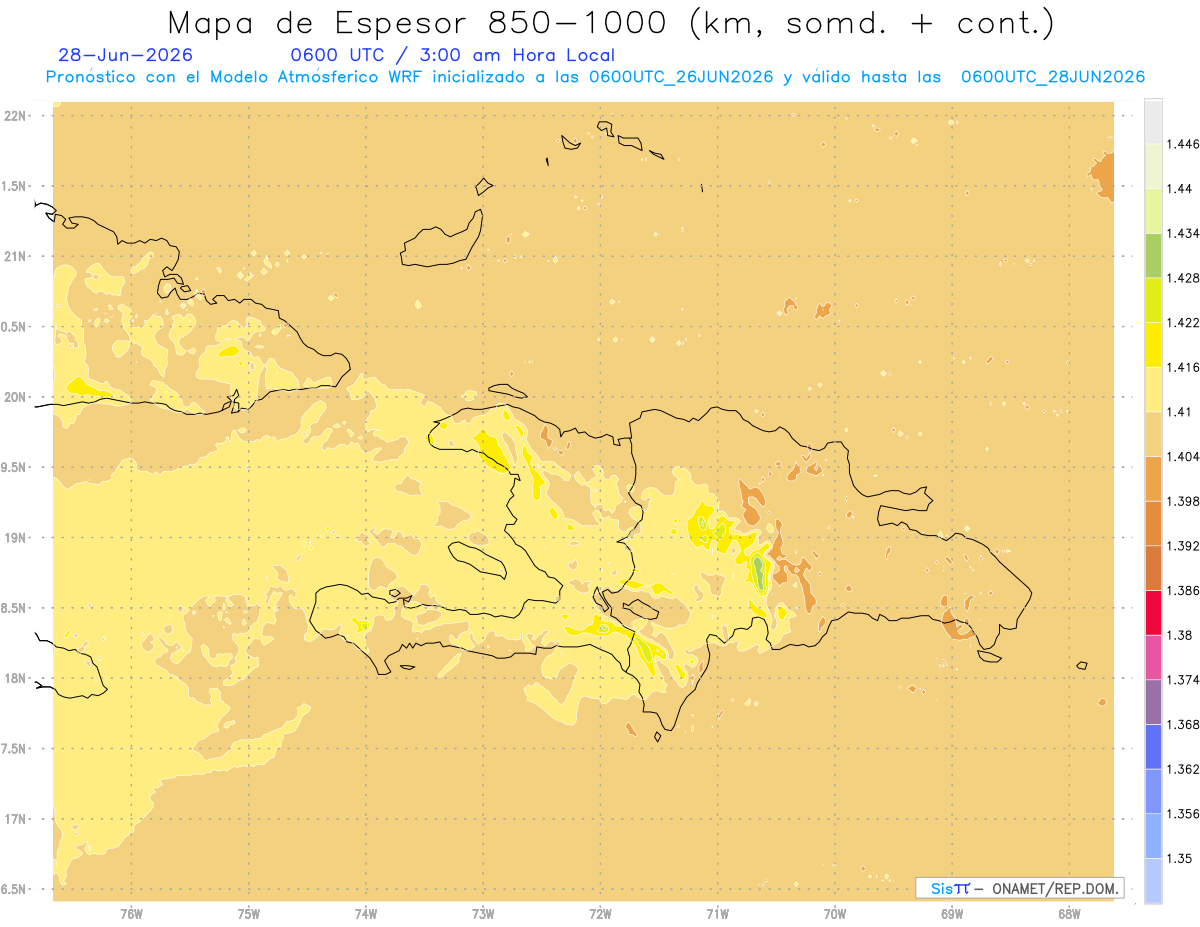
Task: Click the longitude label '75W'
Action: coord(249,915)
